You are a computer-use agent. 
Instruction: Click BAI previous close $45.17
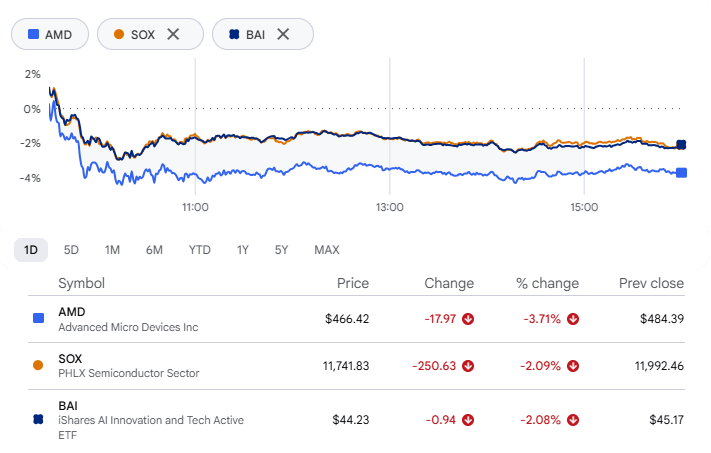click(667, 420)
